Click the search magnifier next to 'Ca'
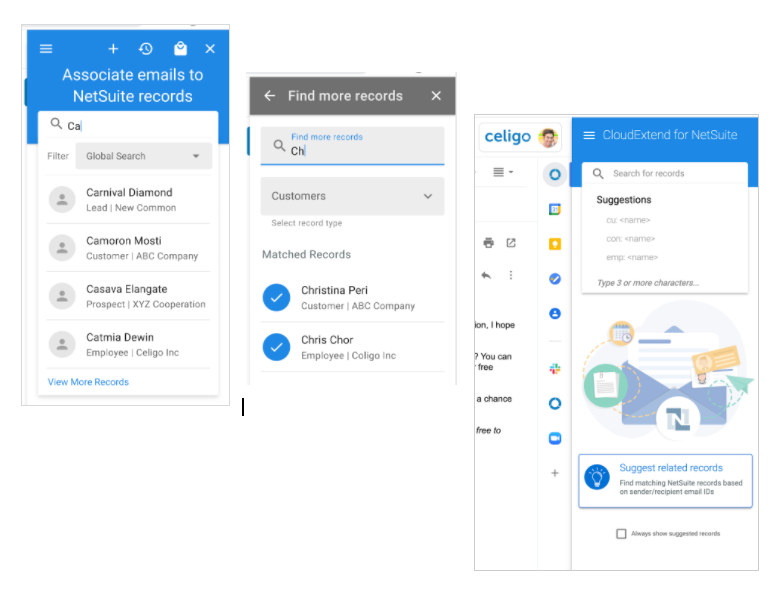Image resolution: width=783 pixels, height=594 pixels. [x=56, y=124]
